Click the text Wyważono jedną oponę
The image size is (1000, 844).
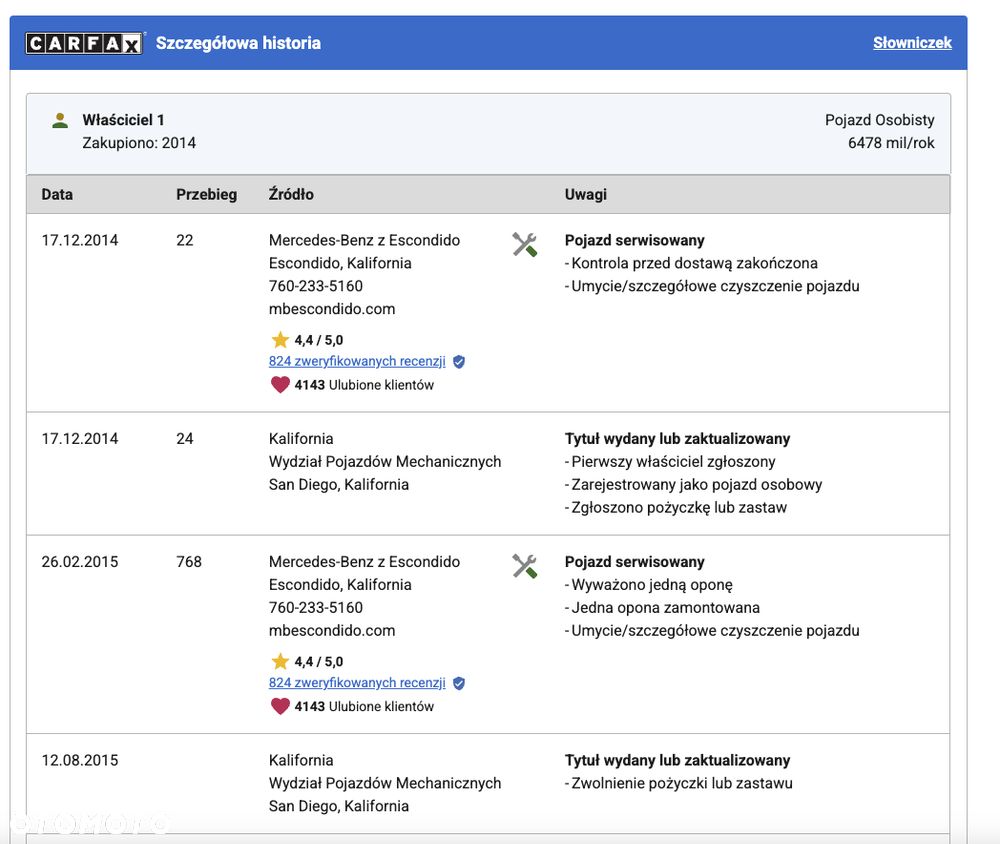click(x=652, y=585)
